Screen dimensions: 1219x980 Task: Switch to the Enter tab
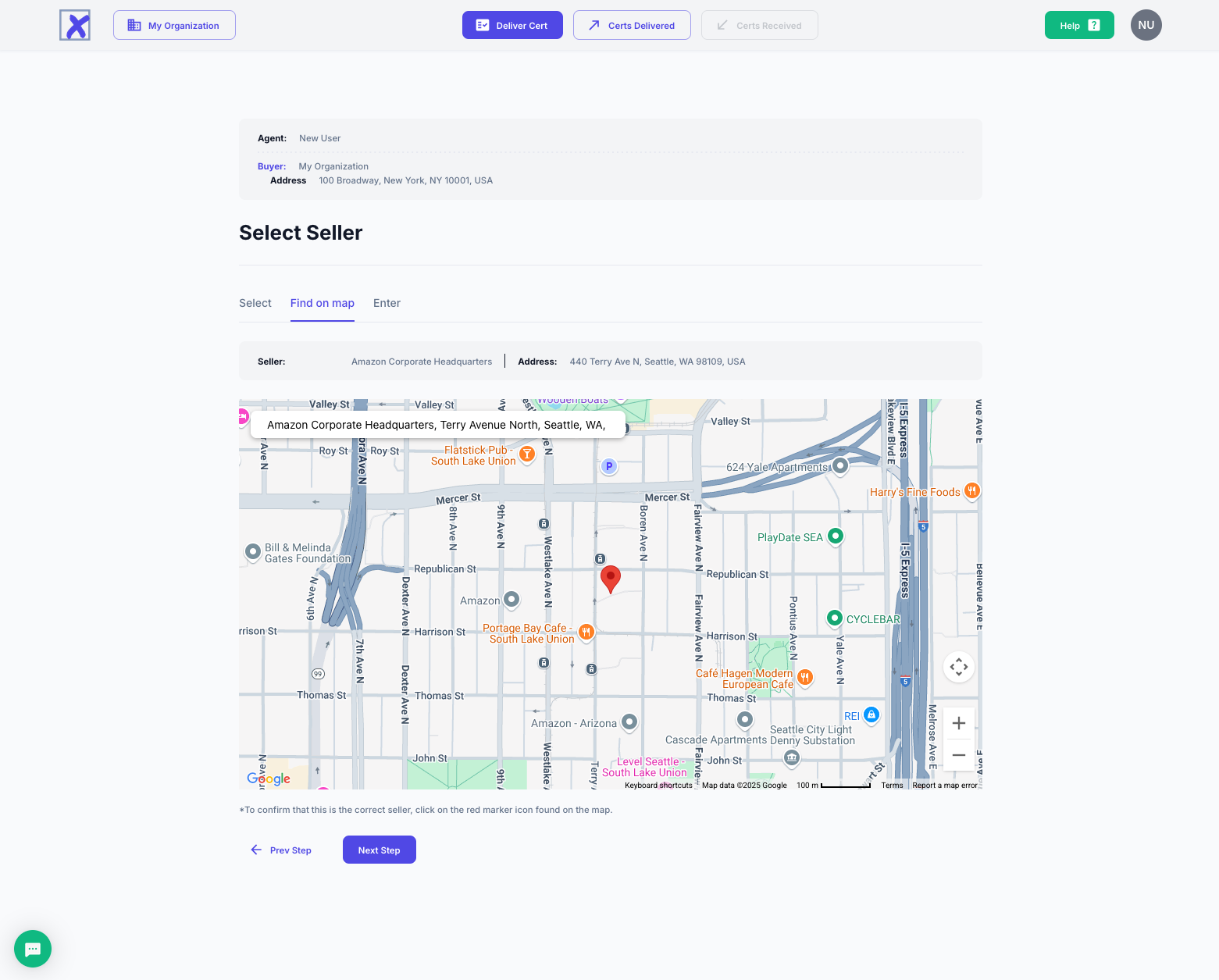pyautogui.click(x=387, y=303)
